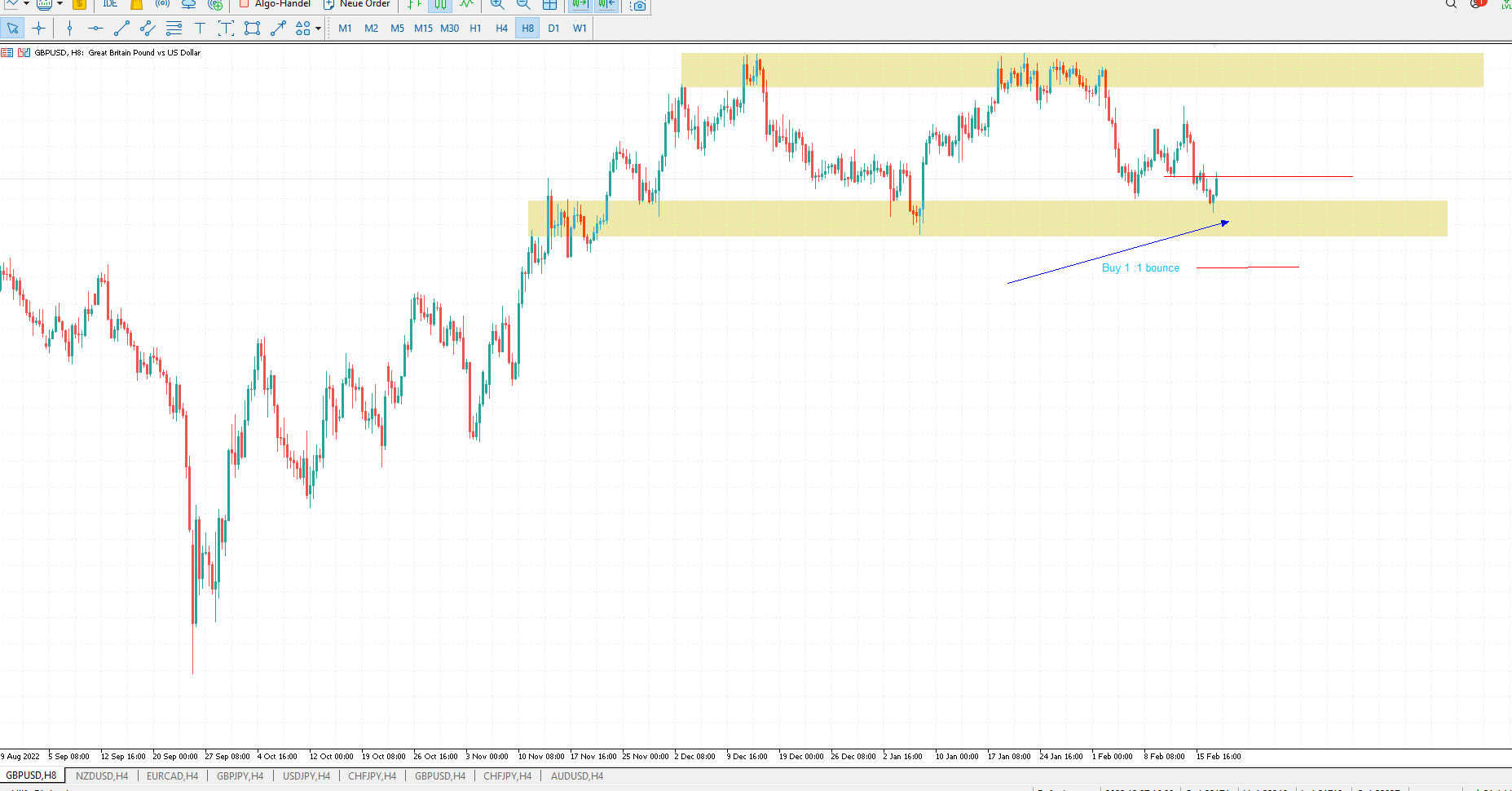Viewport: 1512px width, 791px height.
Task: Select the red line beside Buy label
Action: (1248, 267)
